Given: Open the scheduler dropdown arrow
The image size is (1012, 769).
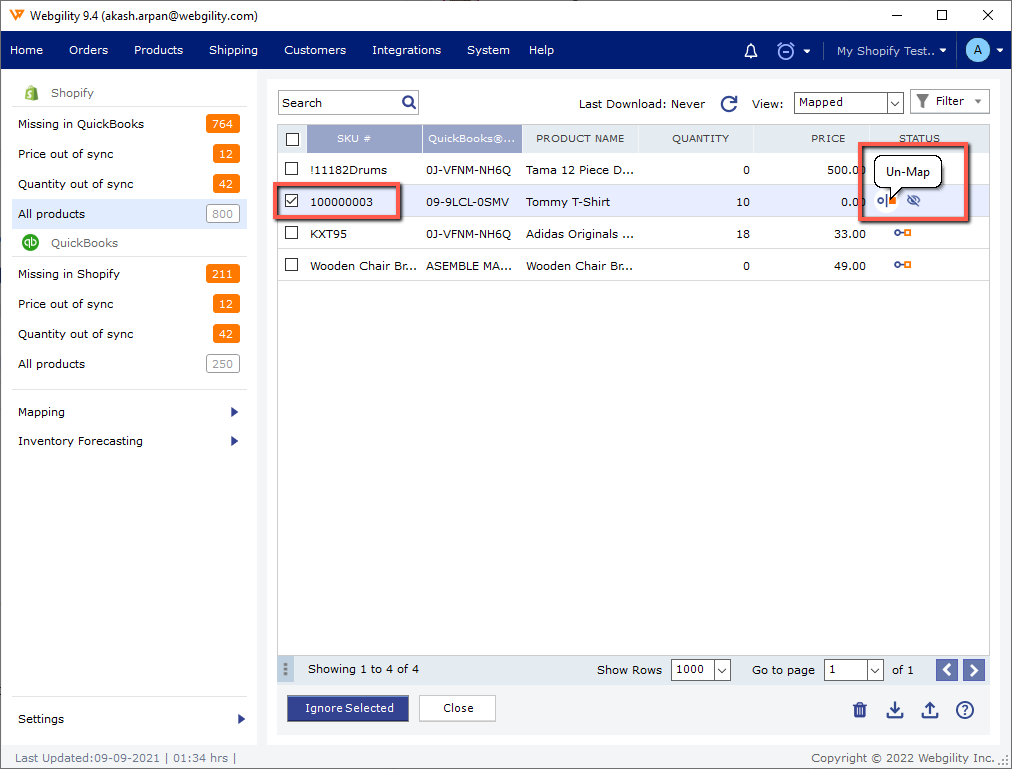Looking at the screenshot, I should click(x=807, y=51).
